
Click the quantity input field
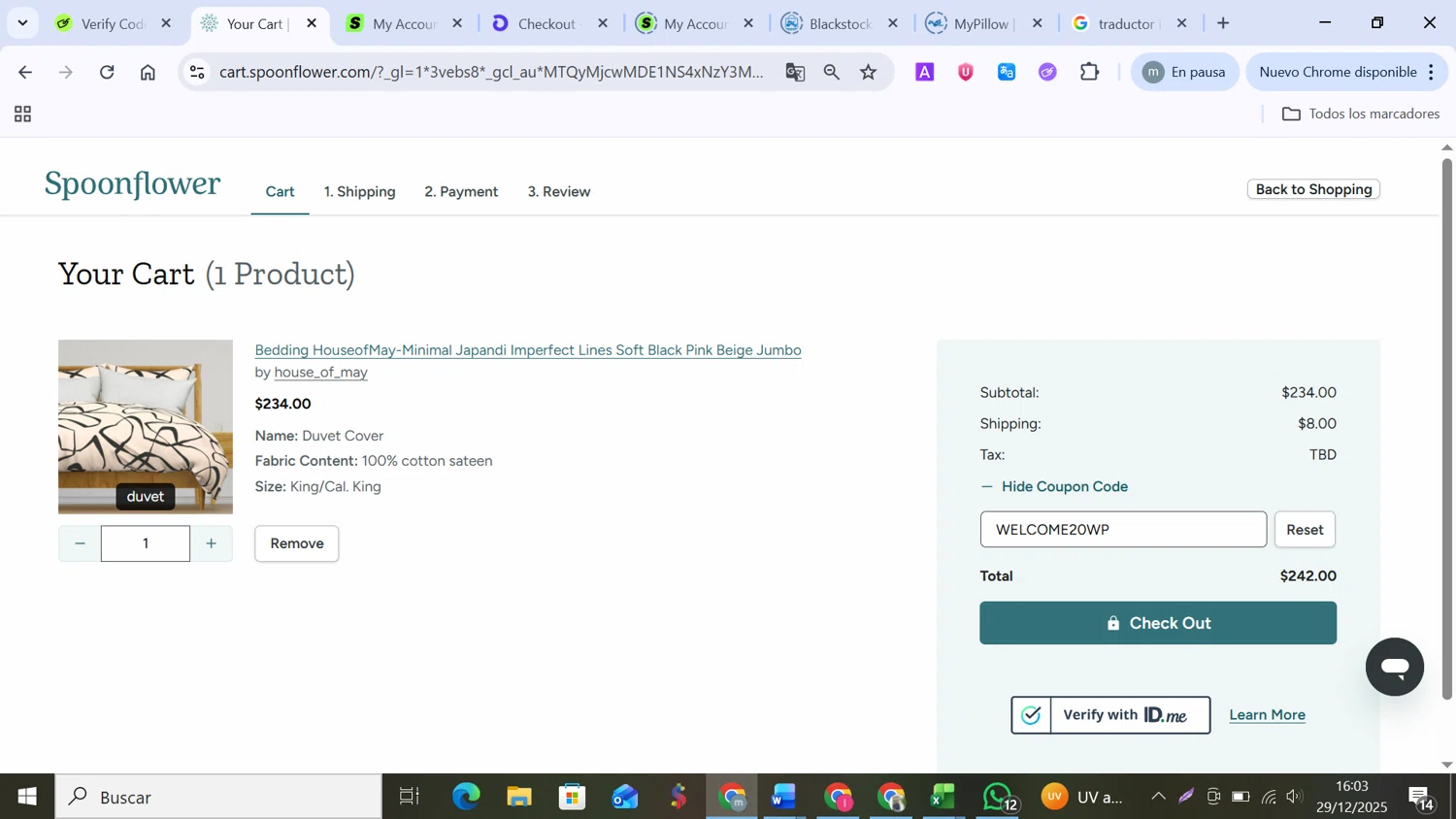coord(146,543)
